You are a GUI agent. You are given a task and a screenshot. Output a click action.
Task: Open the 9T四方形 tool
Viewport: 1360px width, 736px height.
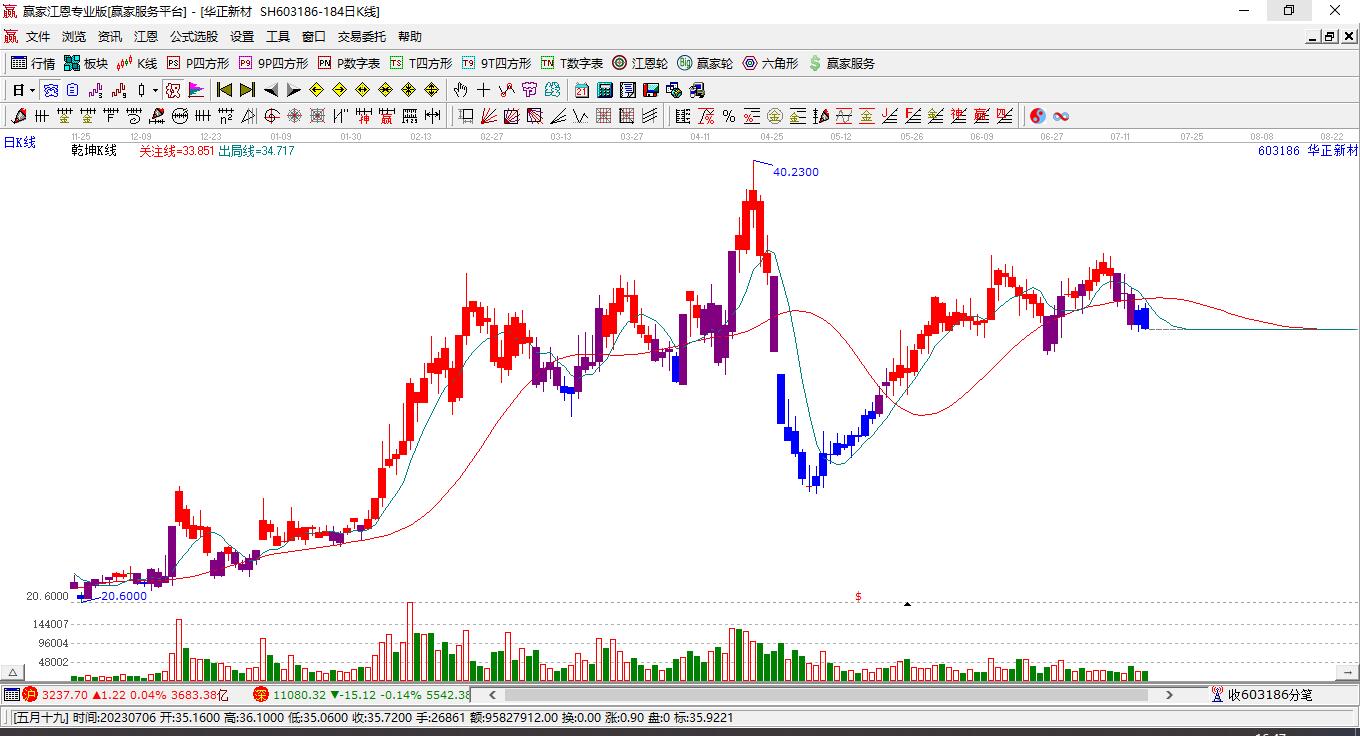coord(496,63)
